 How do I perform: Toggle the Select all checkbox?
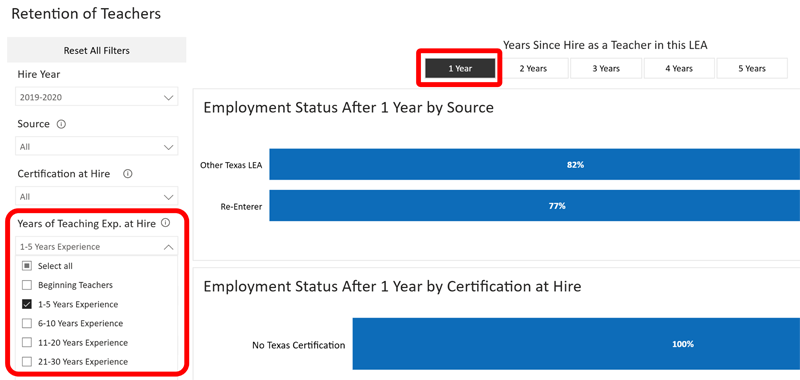pyautogui.click(x=27, y=266)
